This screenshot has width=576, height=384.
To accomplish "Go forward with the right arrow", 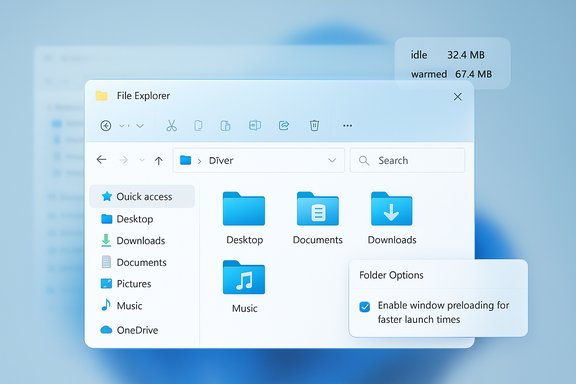I will click(124, 160).
